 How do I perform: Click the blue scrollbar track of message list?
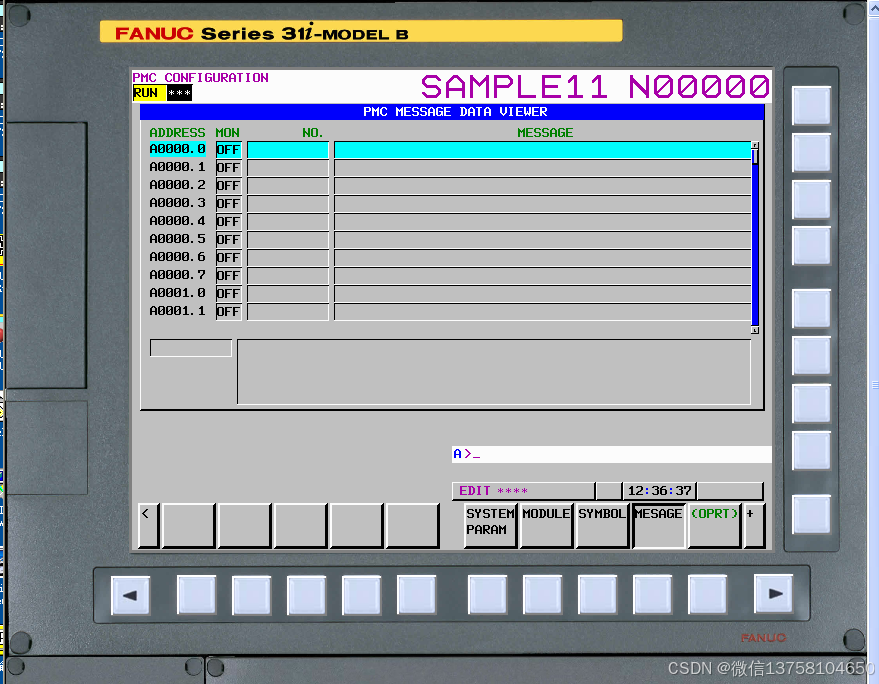pyautogui.click(x=755, y=244)
